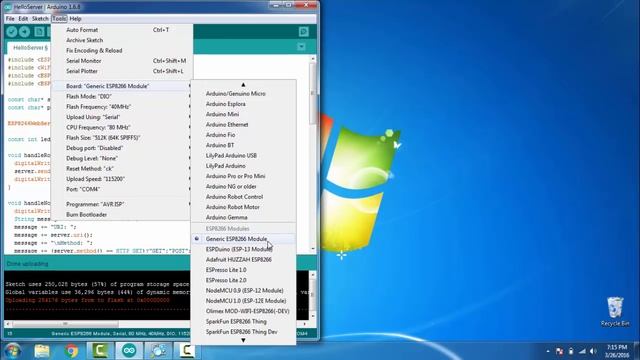The width and height of the screenshot is (640, 360).
Task: Select NodeMCU 1.0 (ESP-12E Module)
Action: [243, 301]
